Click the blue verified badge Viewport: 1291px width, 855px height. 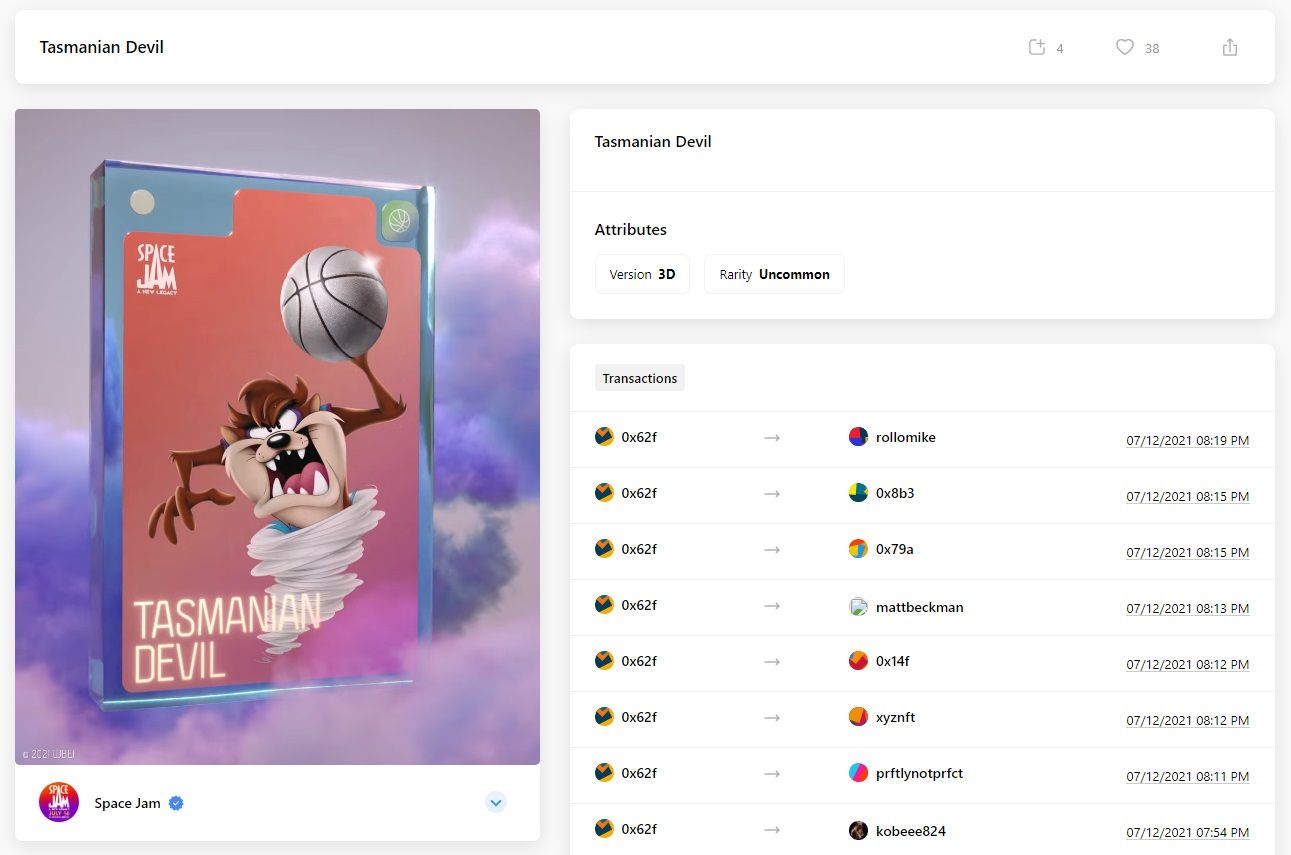point(176,803)
